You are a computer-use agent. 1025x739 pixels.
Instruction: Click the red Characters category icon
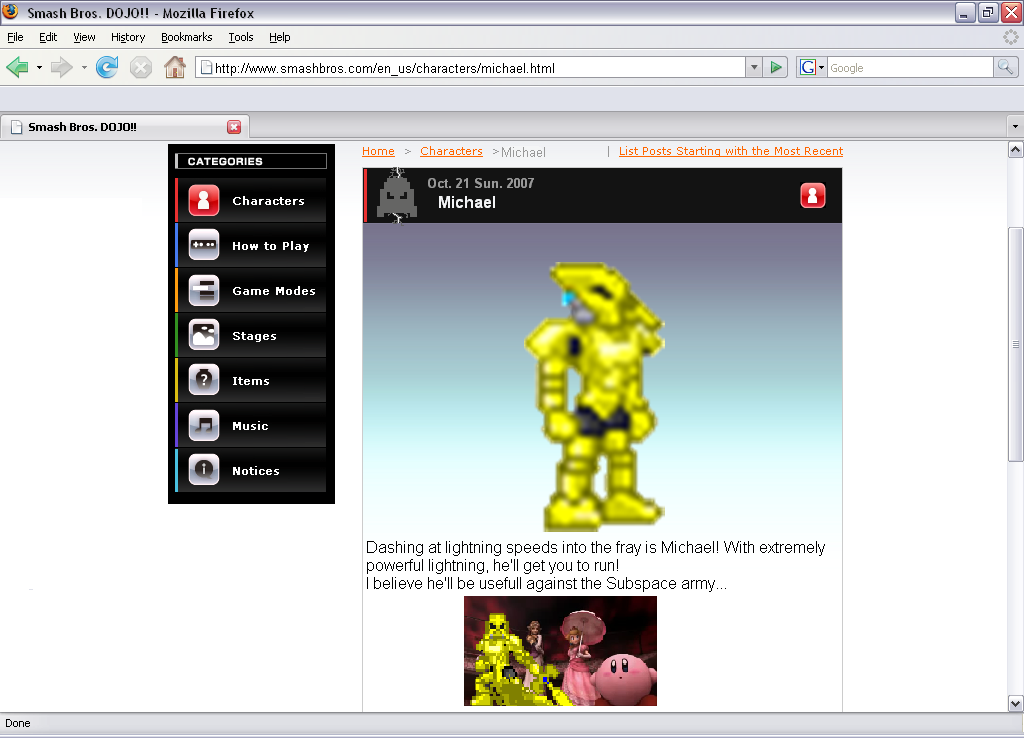(x=204, y=200)
